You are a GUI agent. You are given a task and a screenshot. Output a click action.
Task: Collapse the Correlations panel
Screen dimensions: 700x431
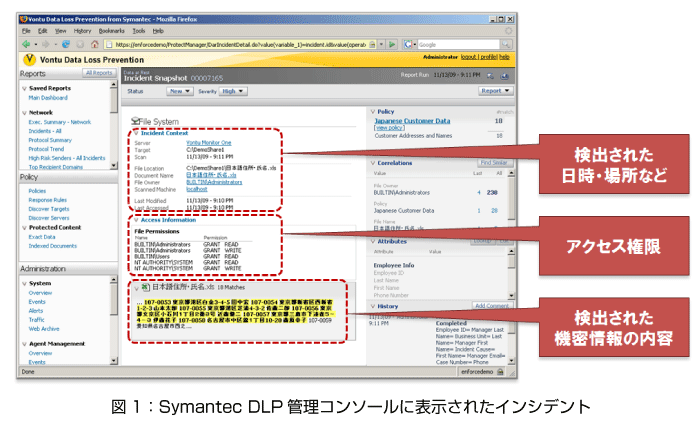(x=372, y=163)
